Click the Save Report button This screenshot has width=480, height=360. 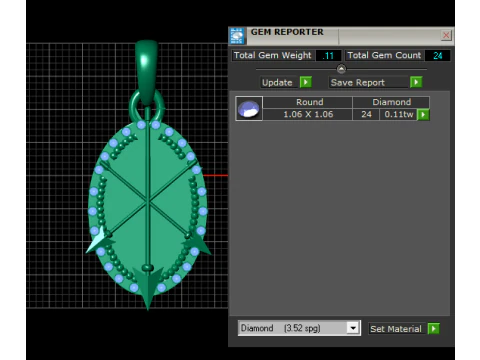pyautogui.click(x=368, y=82)
